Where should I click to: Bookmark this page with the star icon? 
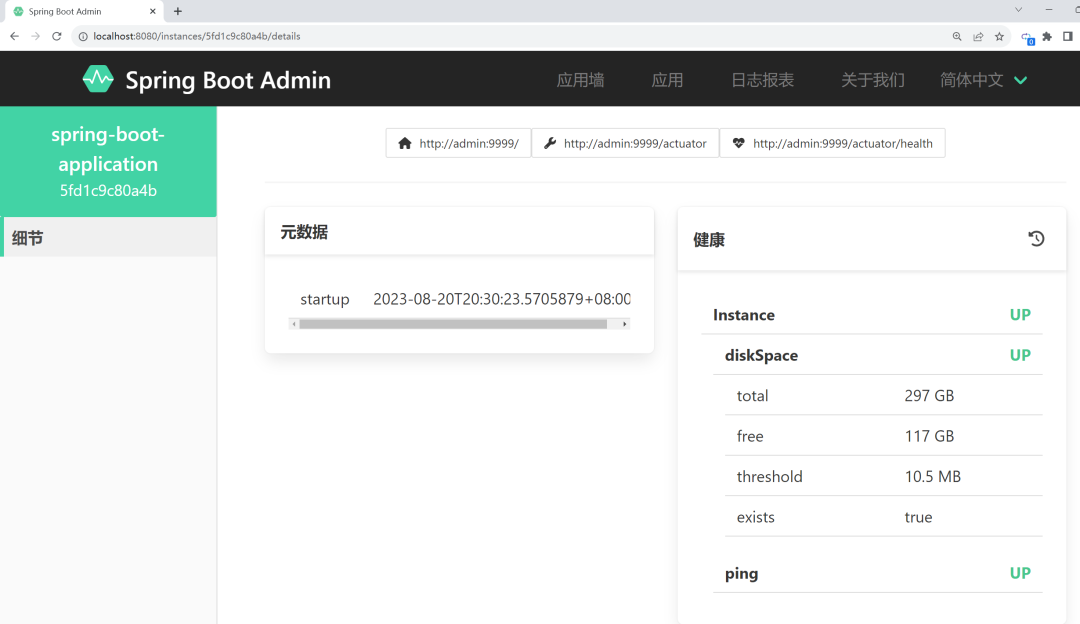pyautogui.click(x=999, y=37)
